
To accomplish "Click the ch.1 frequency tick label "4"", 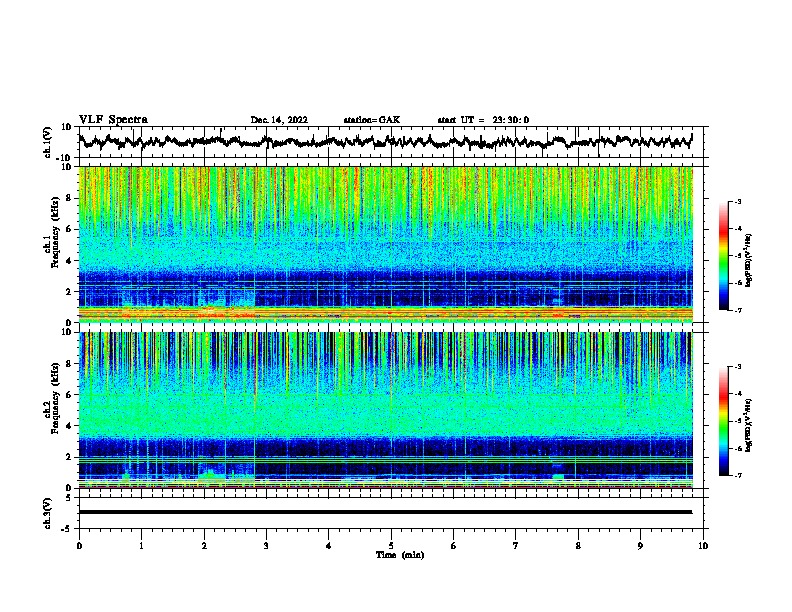I will click(x=69, y=261).
